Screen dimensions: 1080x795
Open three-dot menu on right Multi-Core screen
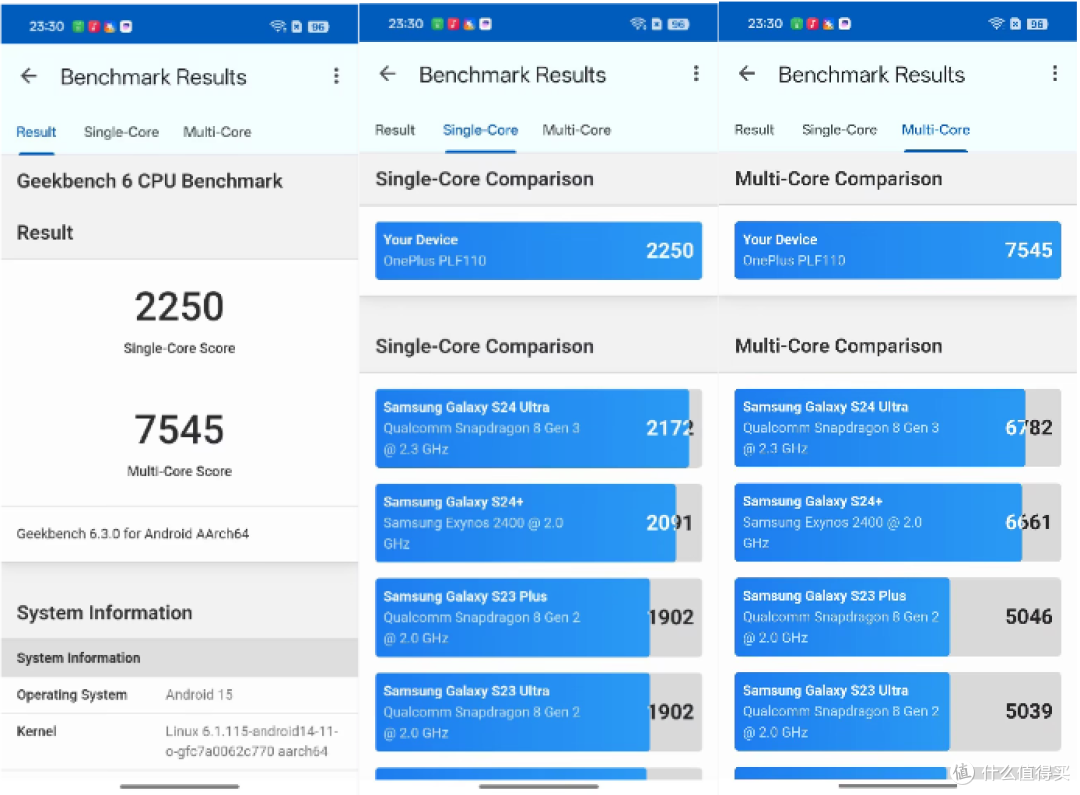pos(1055,74)
